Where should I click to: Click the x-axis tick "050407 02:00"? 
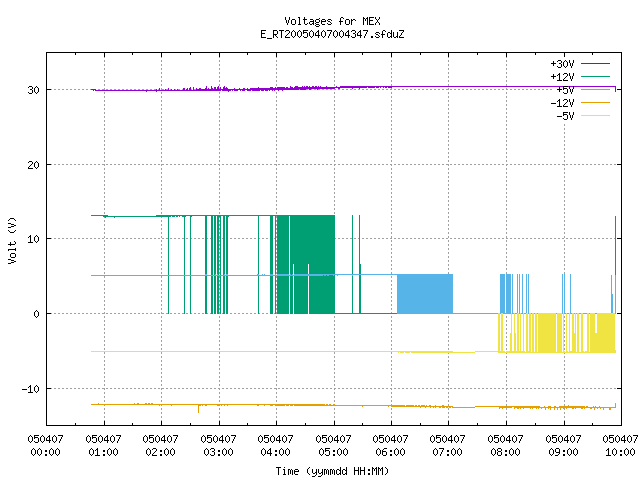(160, 446)
